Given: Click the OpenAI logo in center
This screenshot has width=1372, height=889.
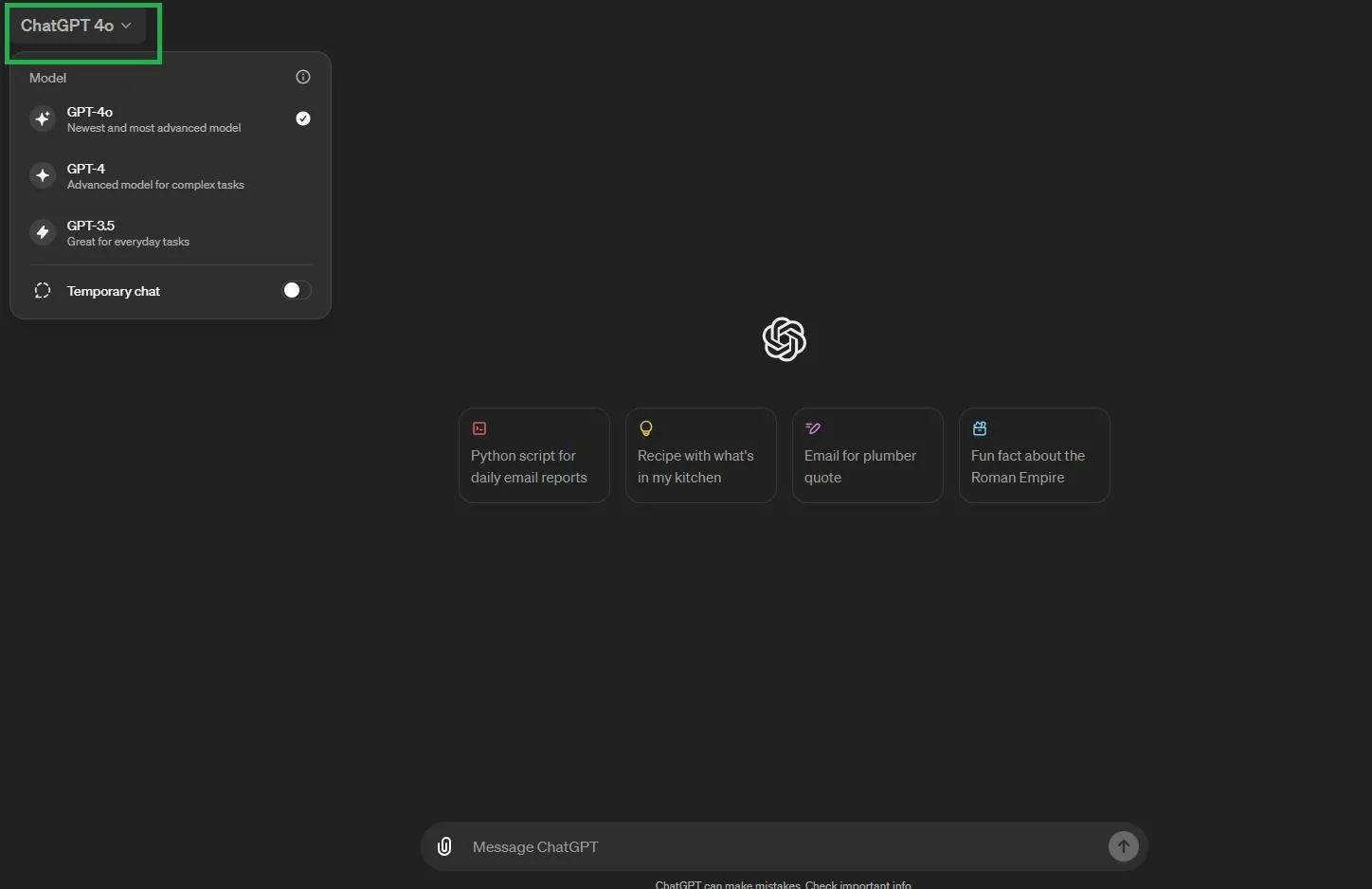Looking at the screenshot, I should 784,339.
